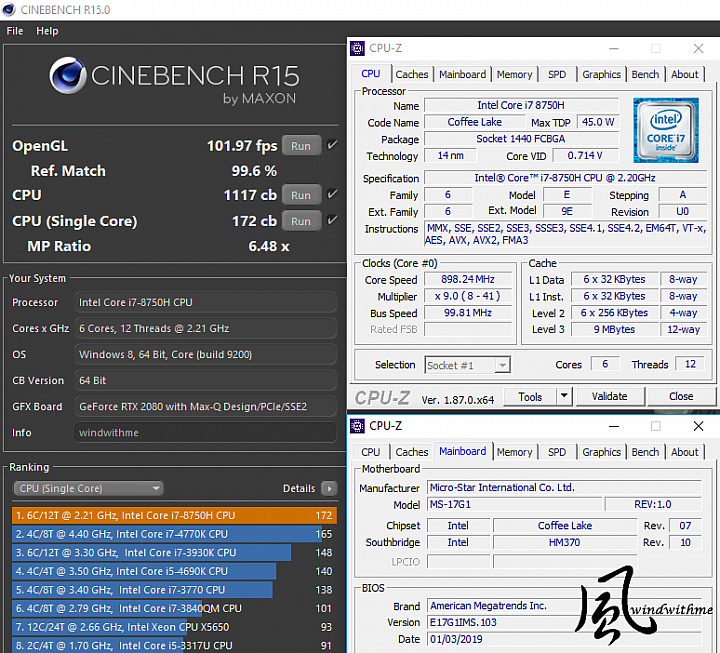Select ranking row 2 Intel Core i7-4770K

pyautogui.click(x=174, y=534)
